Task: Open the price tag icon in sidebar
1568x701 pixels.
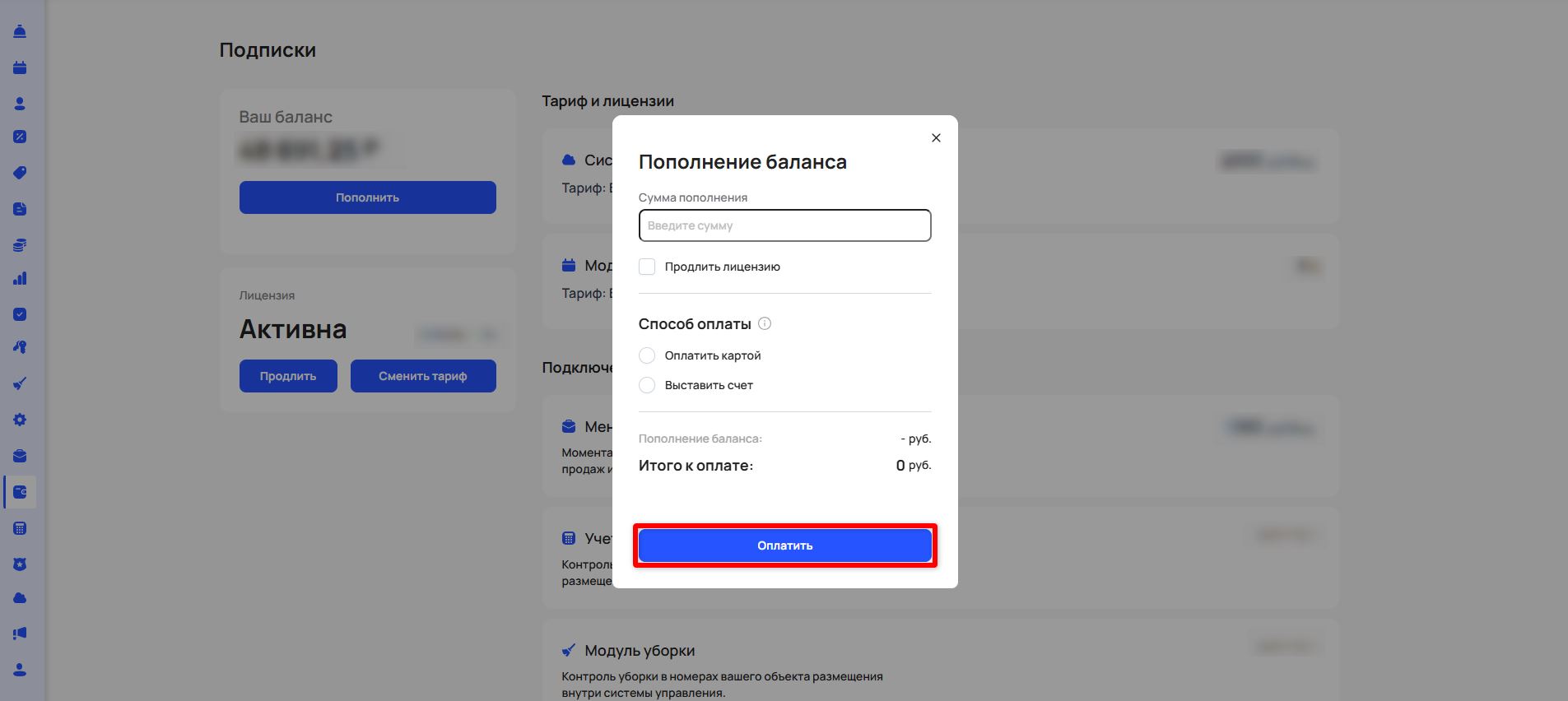Action: pyautogui.click(x=20, y=173)
